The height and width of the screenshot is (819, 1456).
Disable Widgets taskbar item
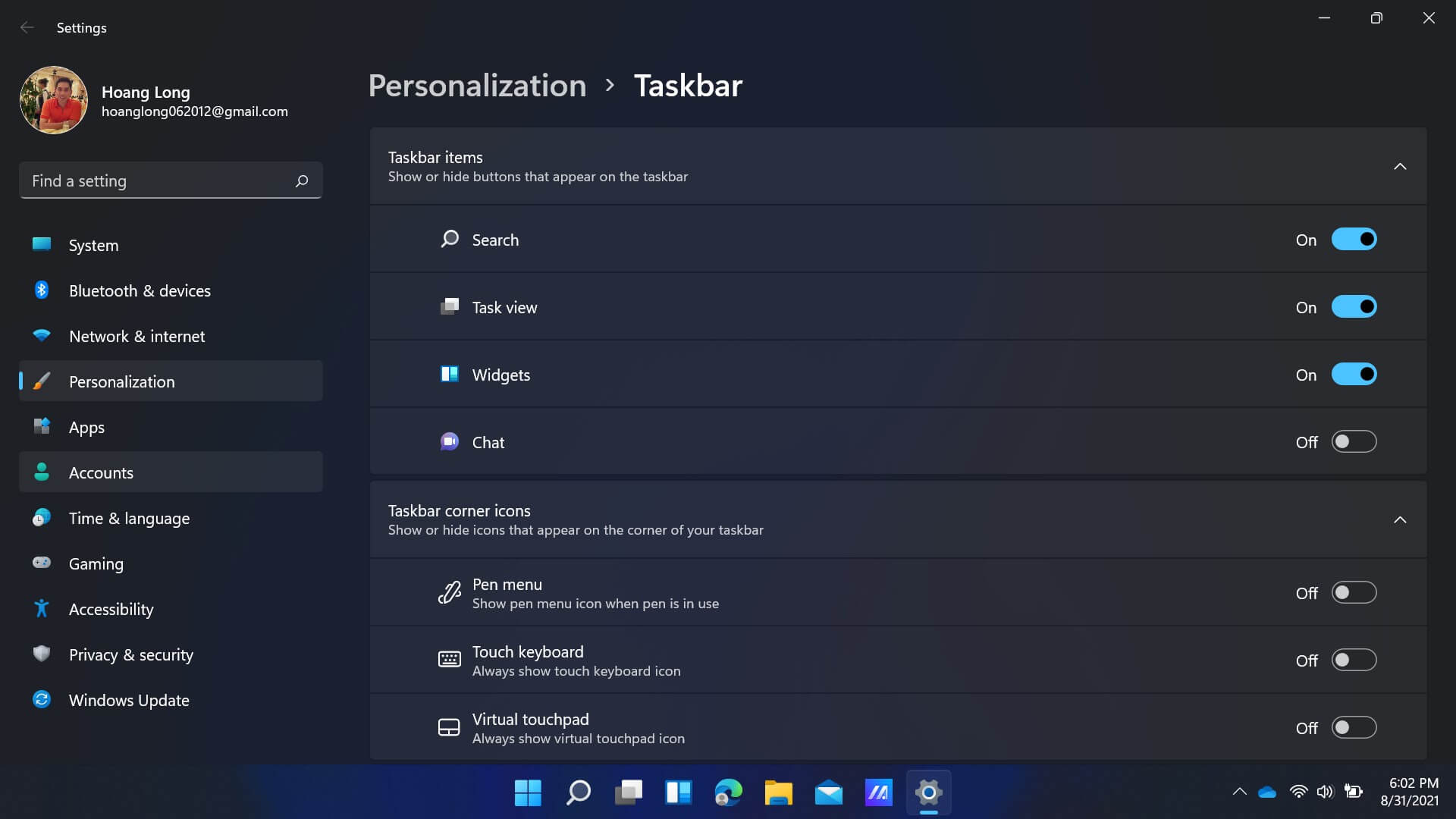coord(1352,374)
